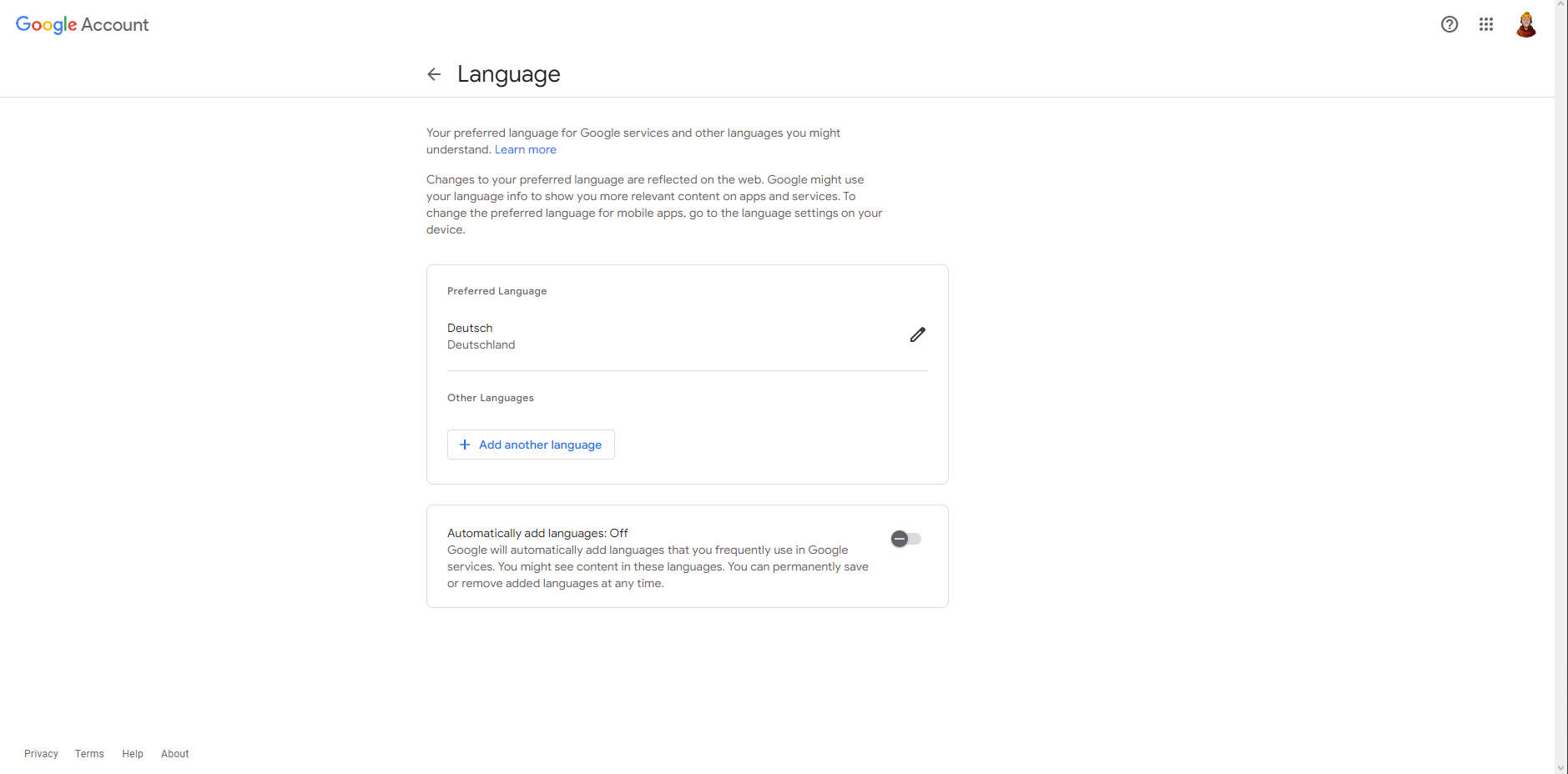1568x774 pixels.
Task: Open the Google apps grid launcher
Action: coord(1486,24)
